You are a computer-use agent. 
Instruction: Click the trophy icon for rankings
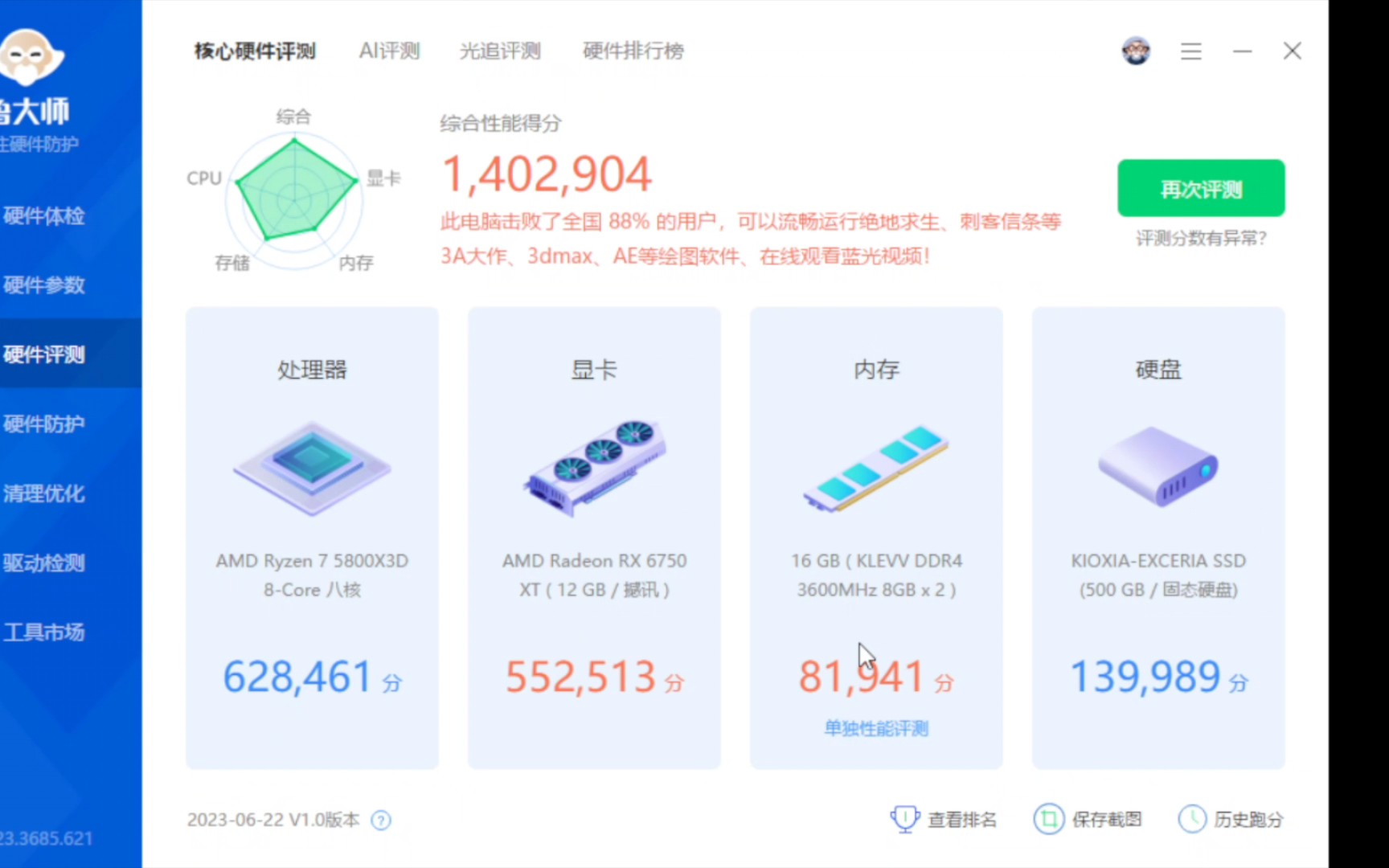click(905, 819)
